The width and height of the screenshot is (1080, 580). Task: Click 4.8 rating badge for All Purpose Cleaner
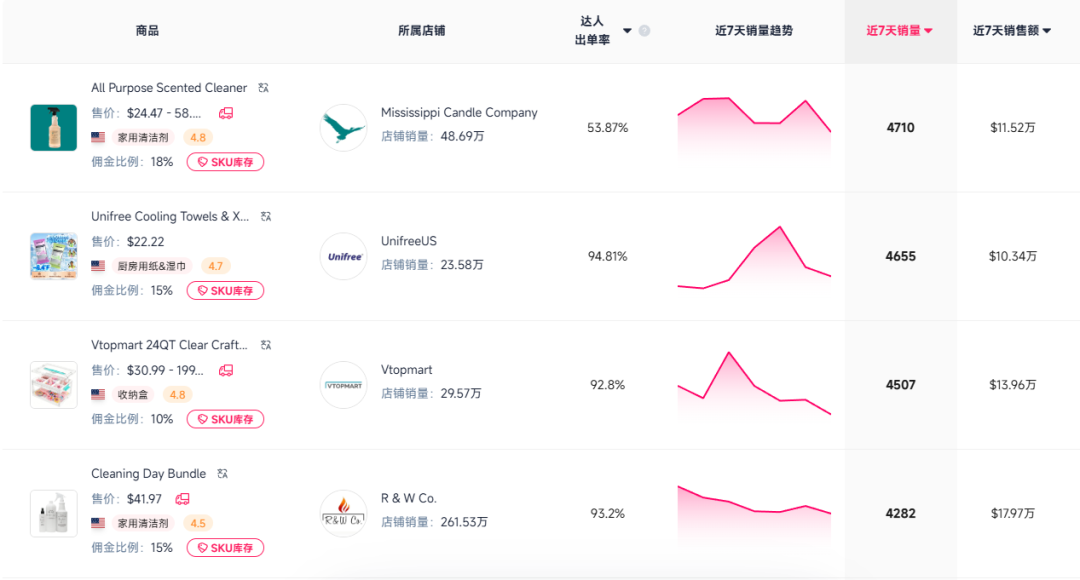point(198,137)
